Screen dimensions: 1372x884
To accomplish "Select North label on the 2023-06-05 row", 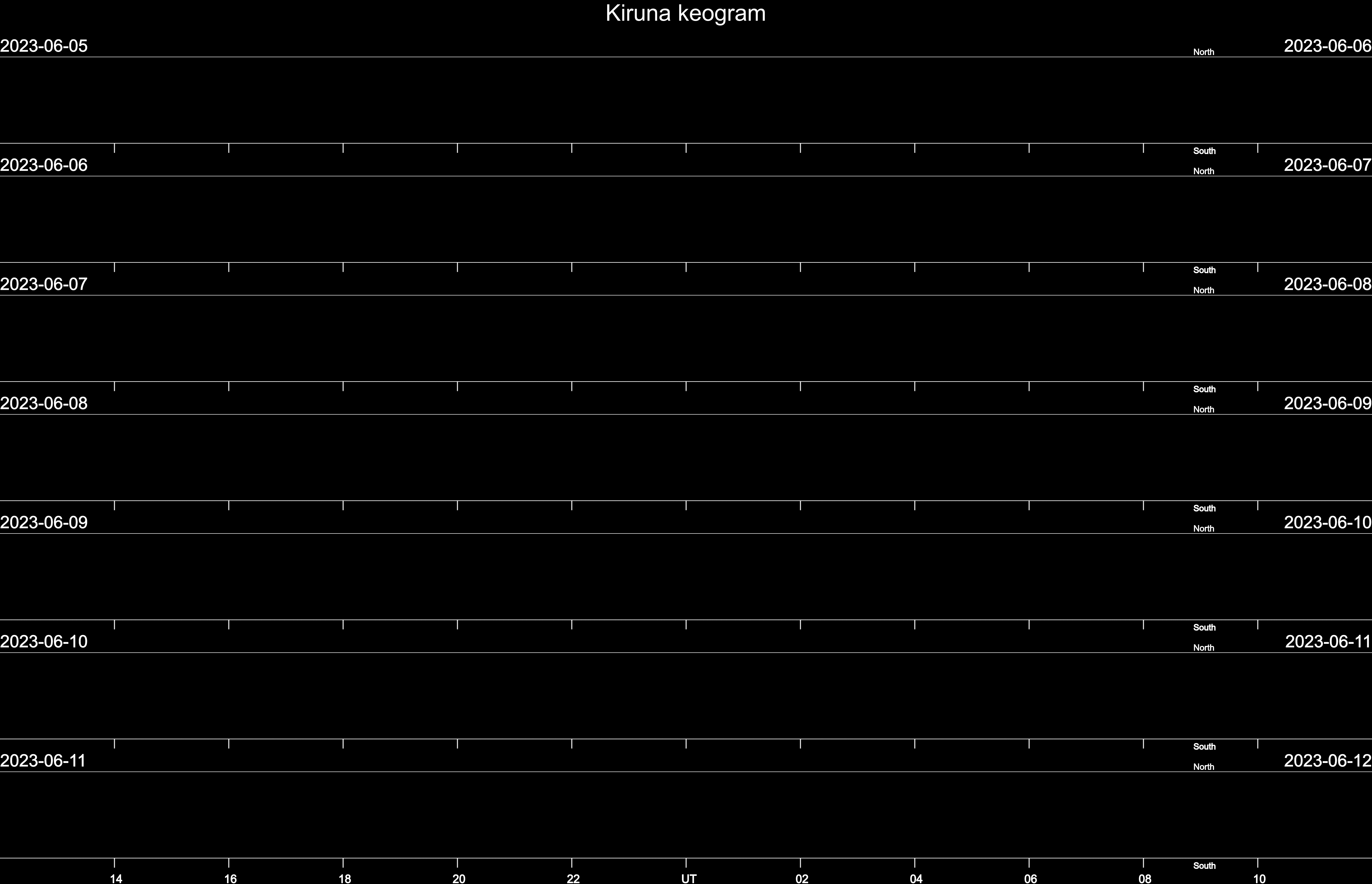I will [x=1204, y=52].
